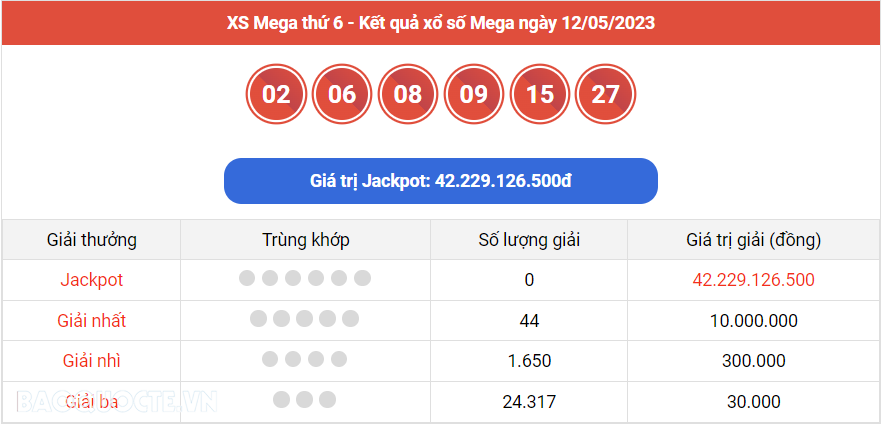Select the red ball showing 15
This screenshot has width=883, height=425.
tap(540, 95)
